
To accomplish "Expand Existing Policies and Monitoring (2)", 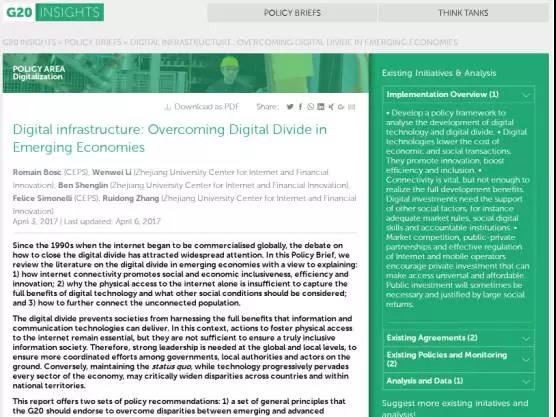I will (458, 359).
